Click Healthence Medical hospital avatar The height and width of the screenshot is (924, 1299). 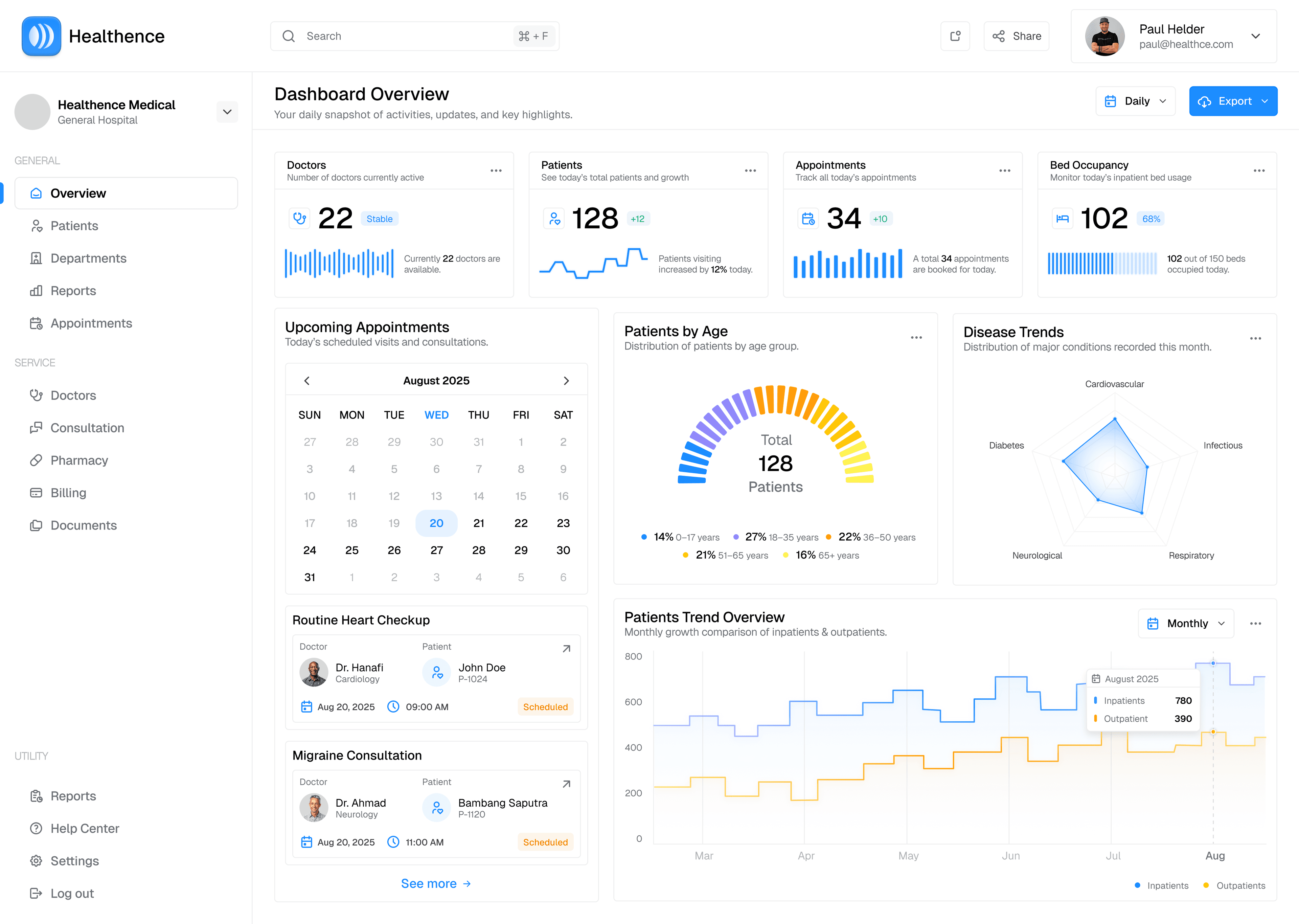[32, 112]
